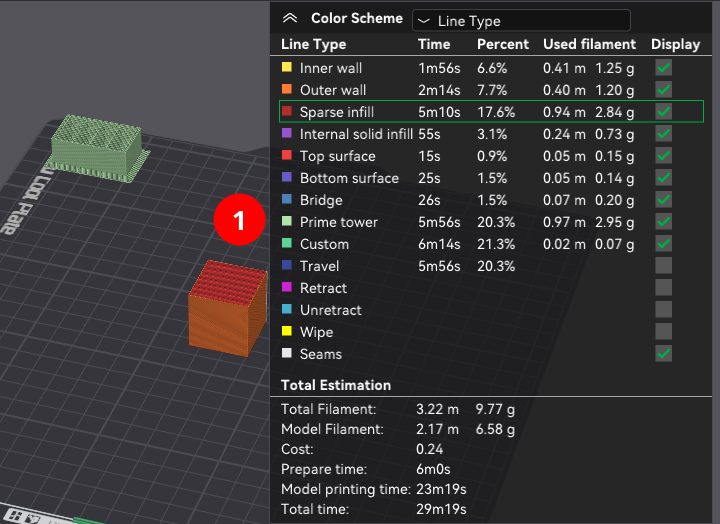Click the Percent column header
Viewport: 720px width, 524px height.
(503, 44)
